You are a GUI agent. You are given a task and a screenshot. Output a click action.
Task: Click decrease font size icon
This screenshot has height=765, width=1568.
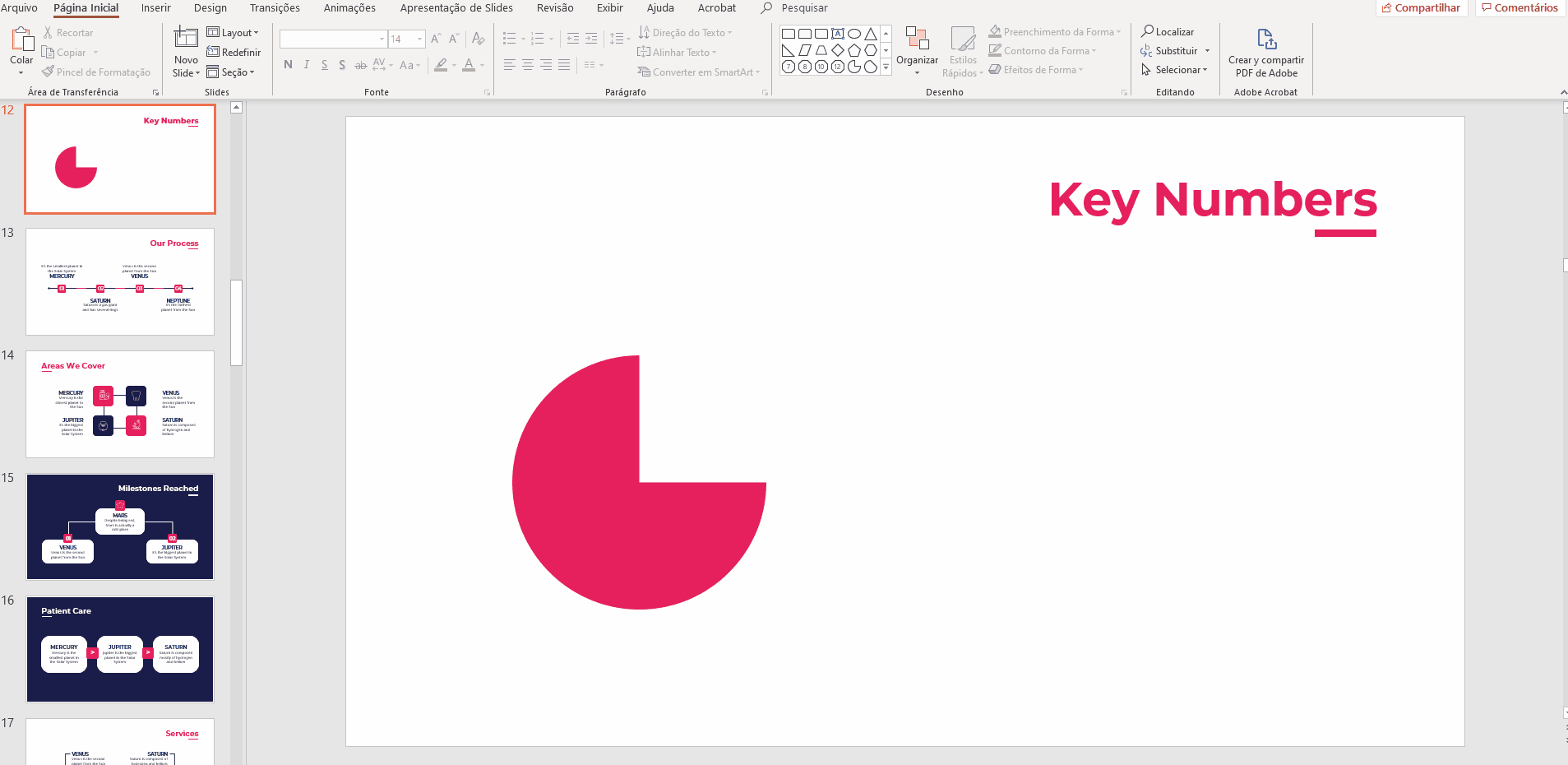click(454, 39)
